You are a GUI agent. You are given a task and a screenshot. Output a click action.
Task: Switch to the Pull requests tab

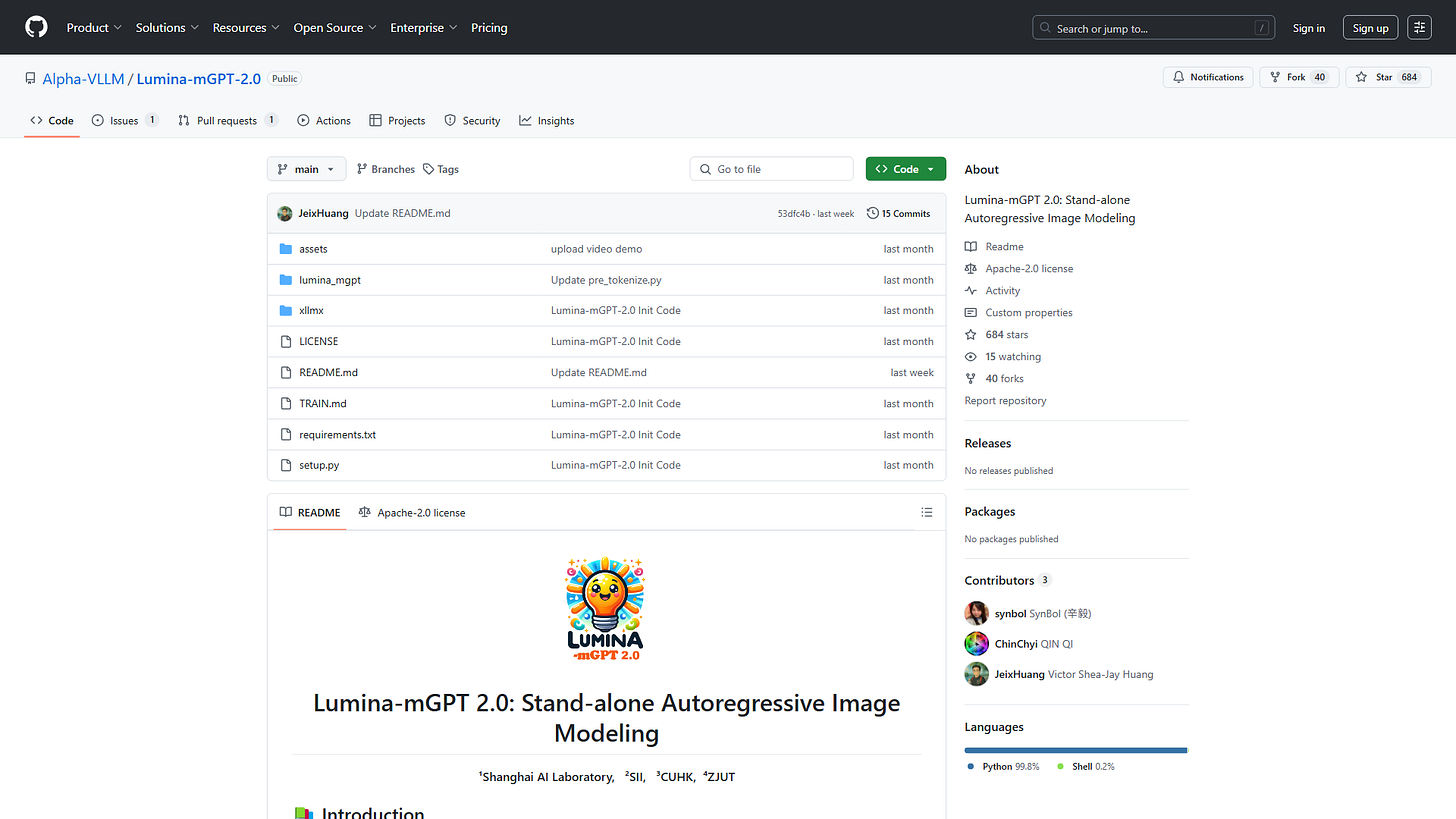point(227,120)
